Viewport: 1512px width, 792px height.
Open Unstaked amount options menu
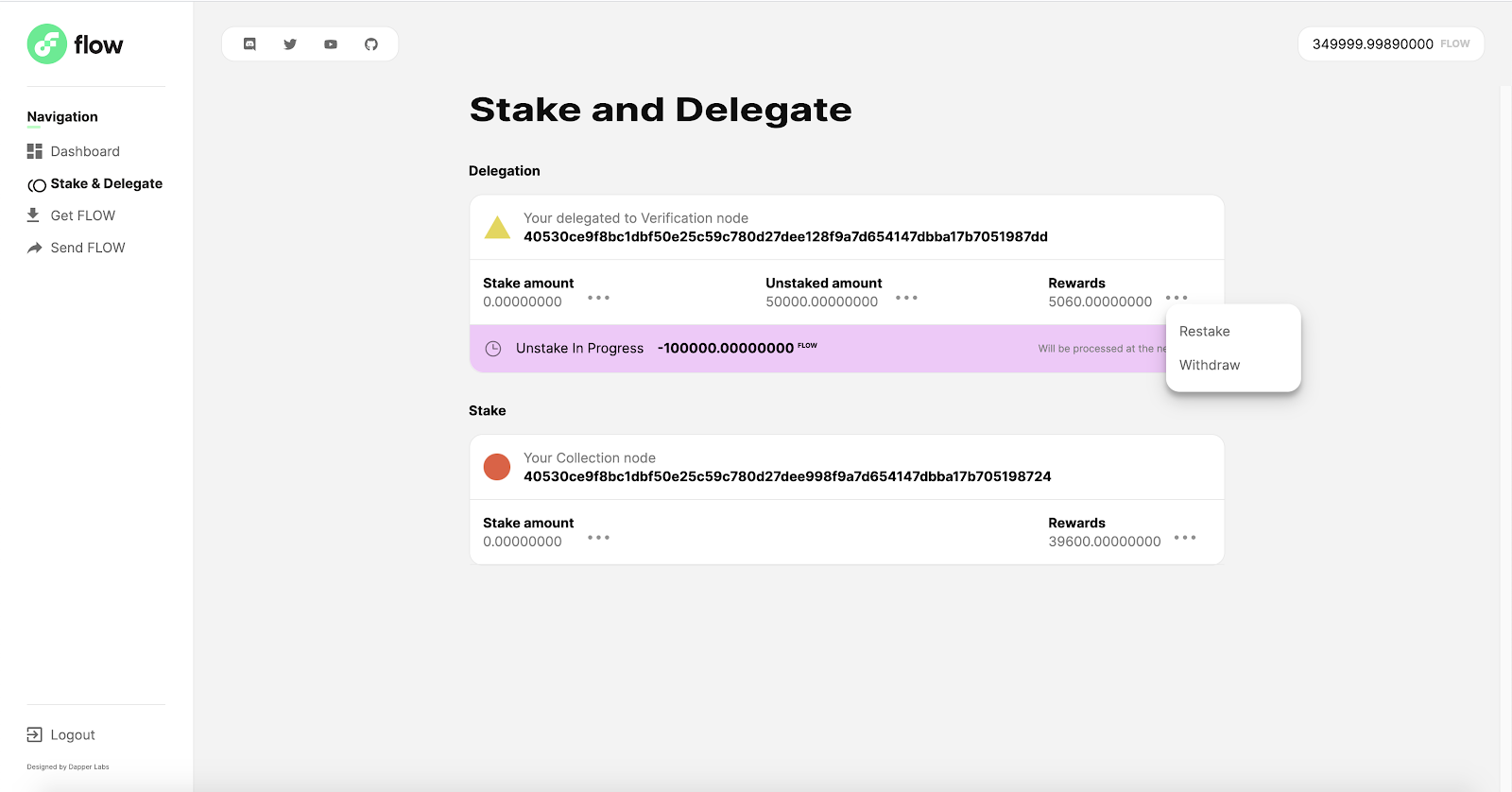906,298
